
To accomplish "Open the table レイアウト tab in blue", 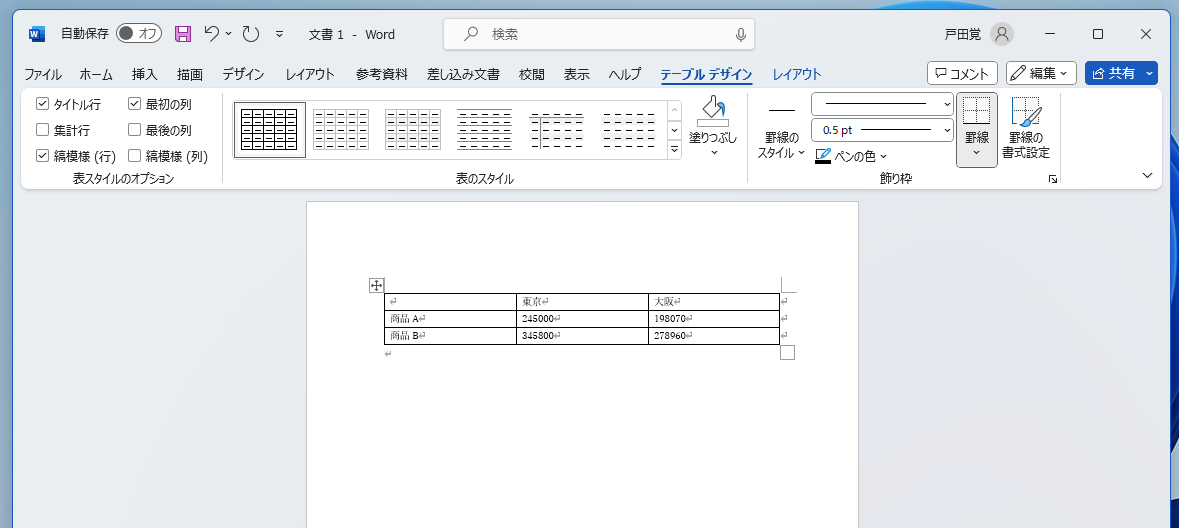I will 797,74.
